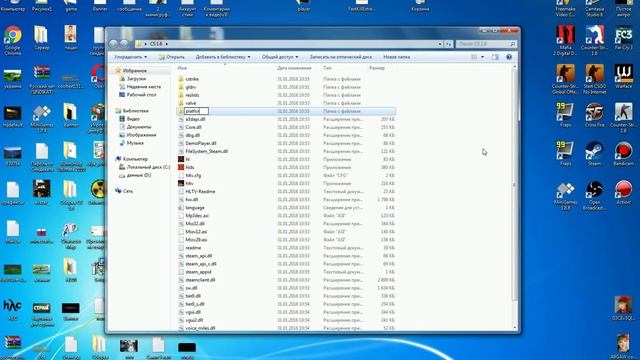
Task: Click the Explorer help question-mark icon
Action: [x=509, y=57]
